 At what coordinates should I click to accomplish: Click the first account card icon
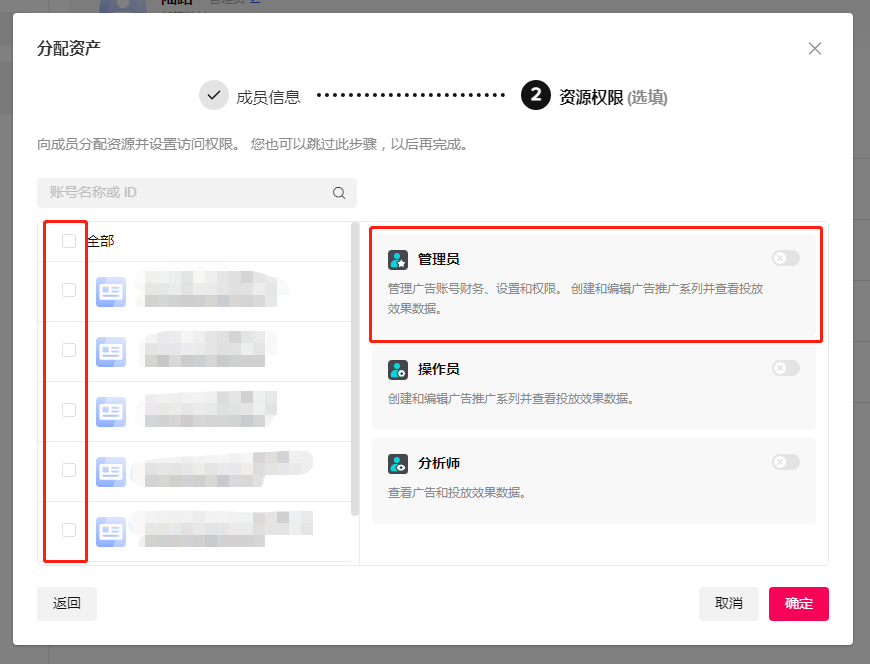click(x=111, y=292)
